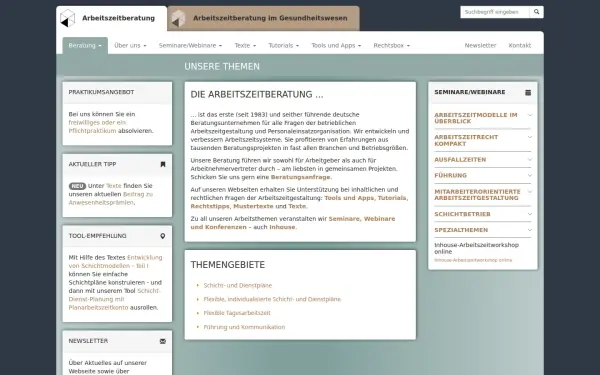Open the Mustertexte link
This screenshot has height=375, width=600.
pos(253,206)
